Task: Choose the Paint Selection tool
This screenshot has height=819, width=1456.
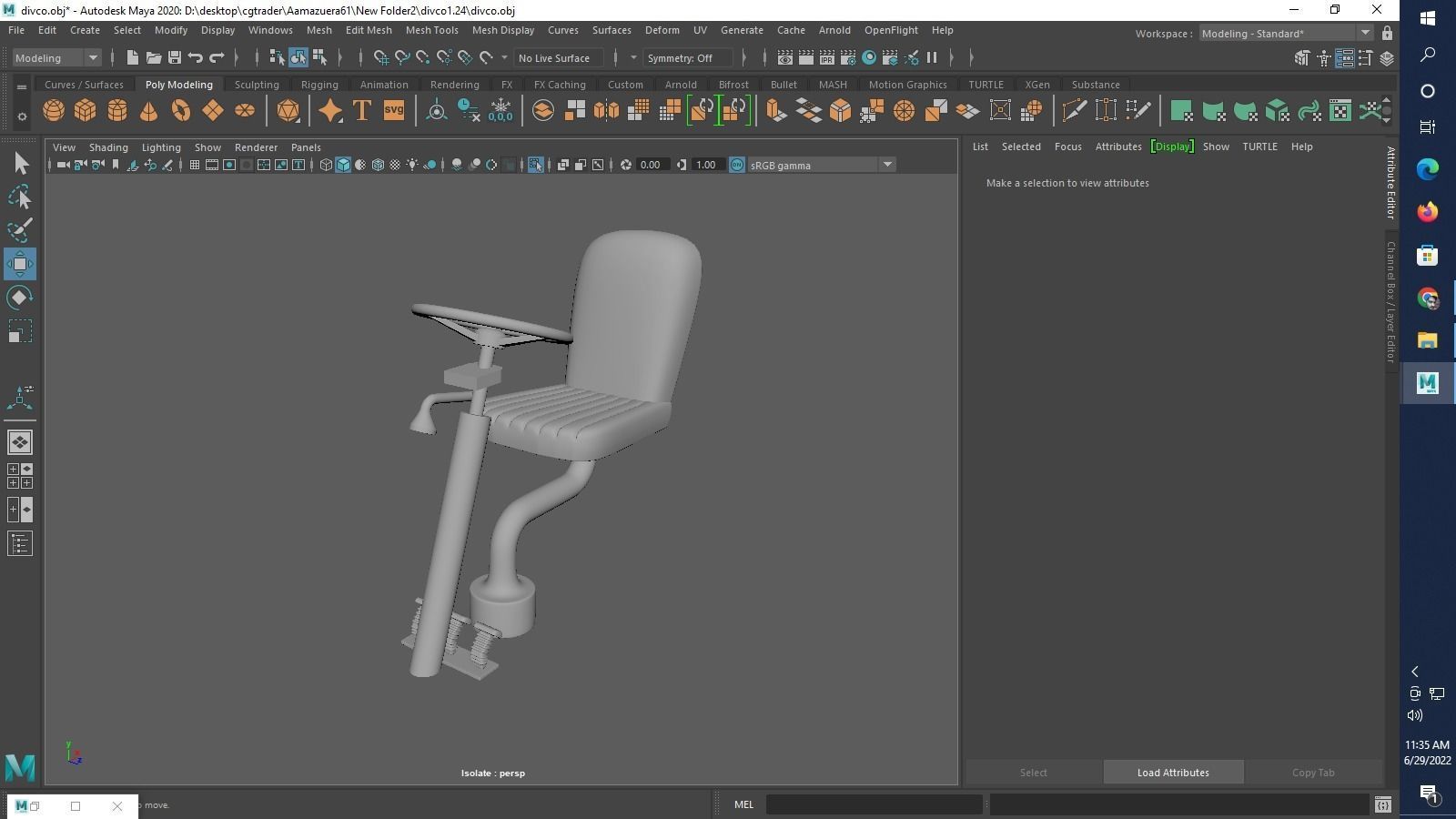Action: 20,230
